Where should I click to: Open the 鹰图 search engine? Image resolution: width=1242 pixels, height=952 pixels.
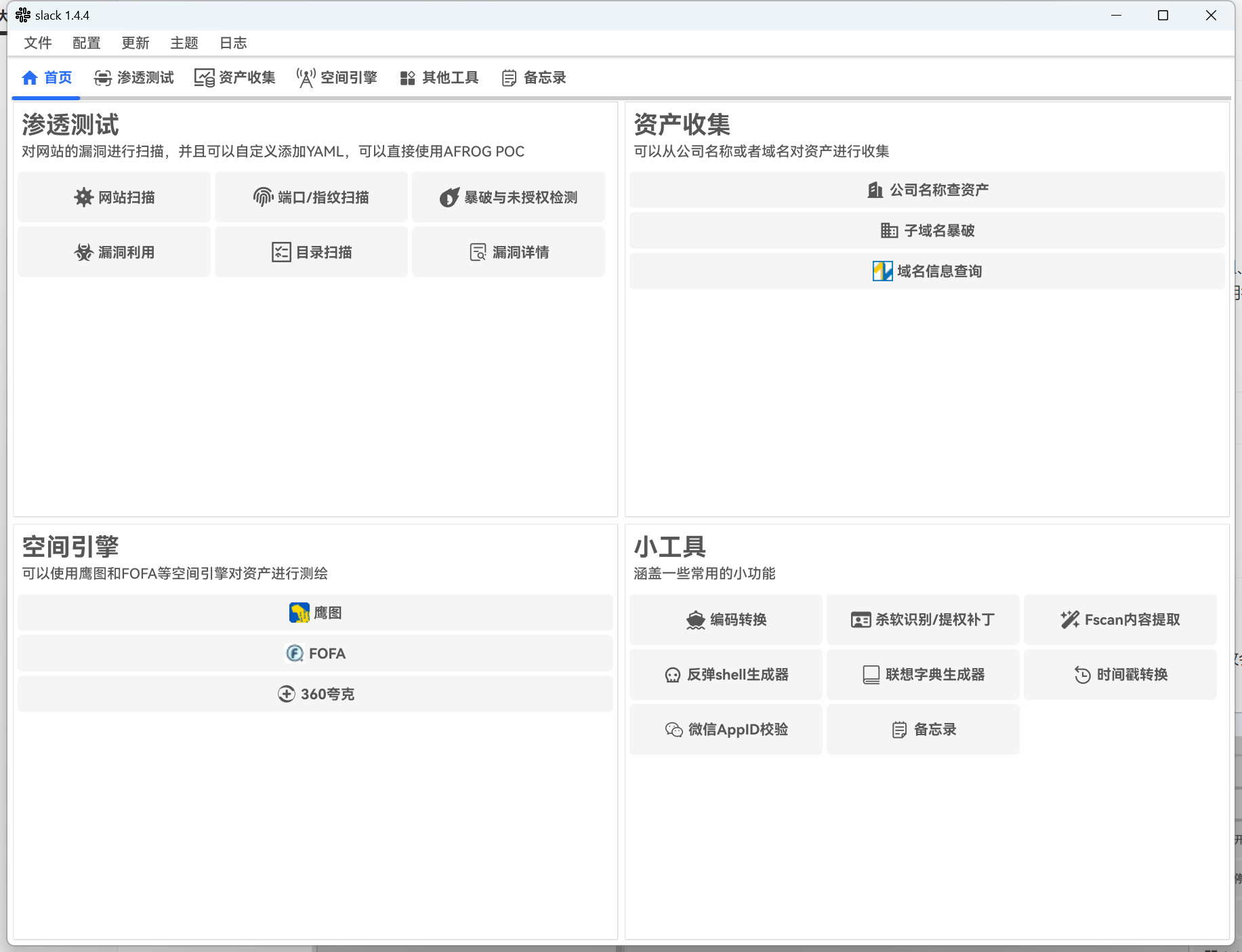point(316,613)
